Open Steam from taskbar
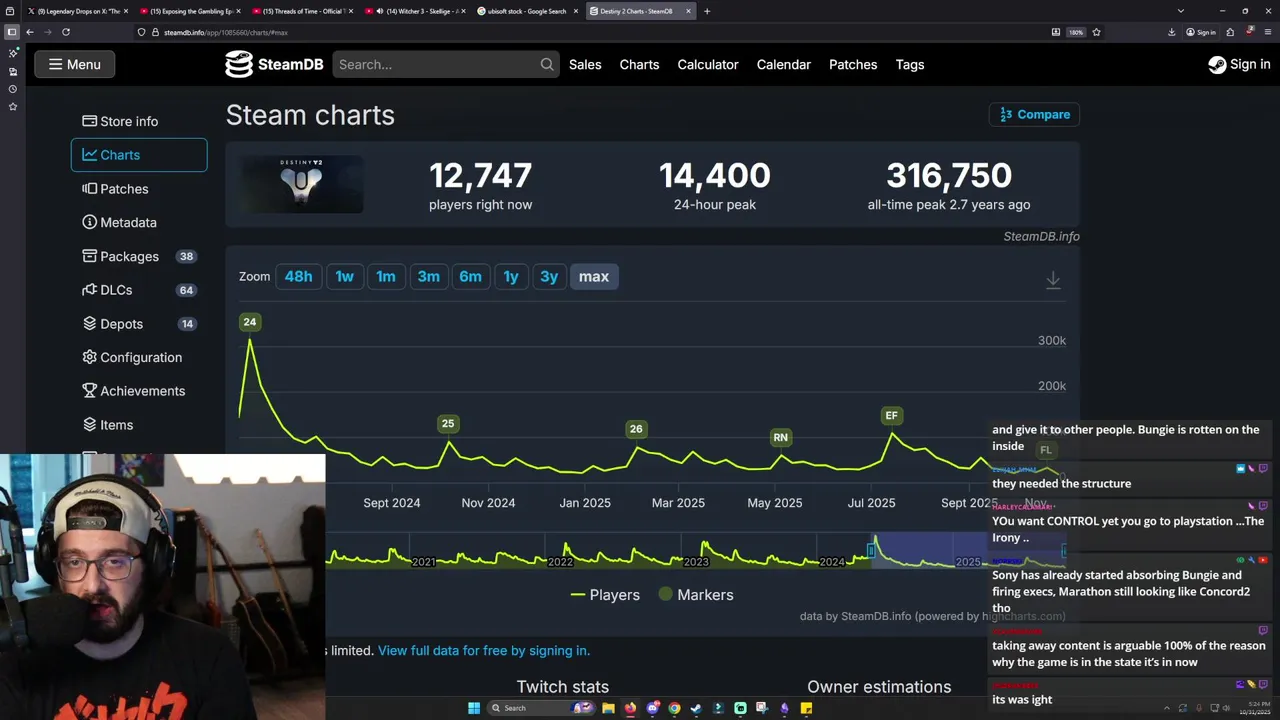 tap(696, 708)
